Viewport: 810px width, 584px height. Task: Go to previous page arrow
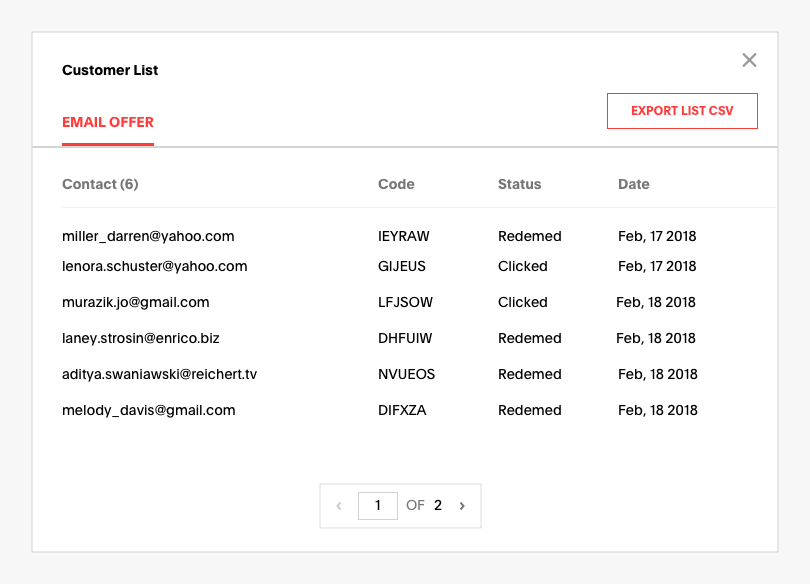click(x=339, y=506)
